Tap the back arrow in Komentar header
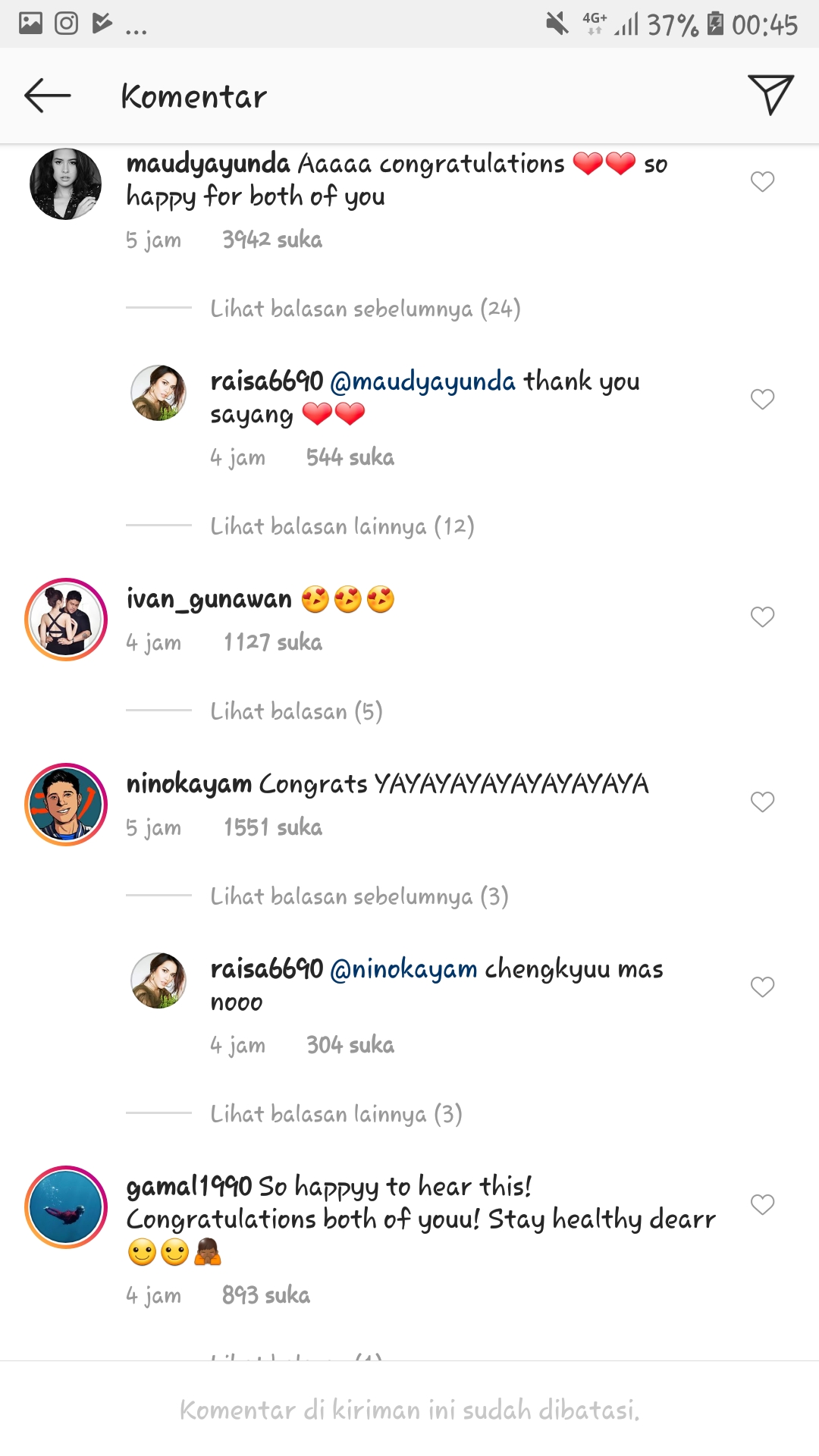 click(47, 96)
